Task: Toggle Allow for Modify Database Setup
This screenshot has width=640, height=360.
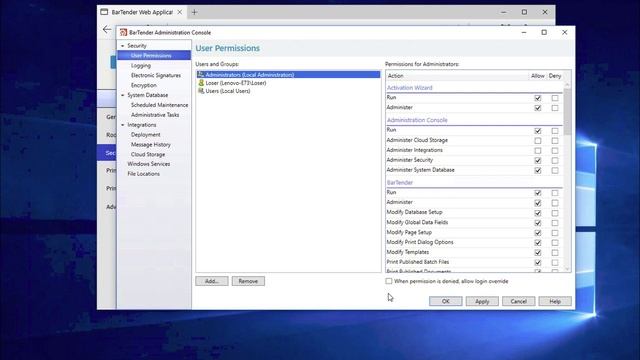Action: point(538,213)
